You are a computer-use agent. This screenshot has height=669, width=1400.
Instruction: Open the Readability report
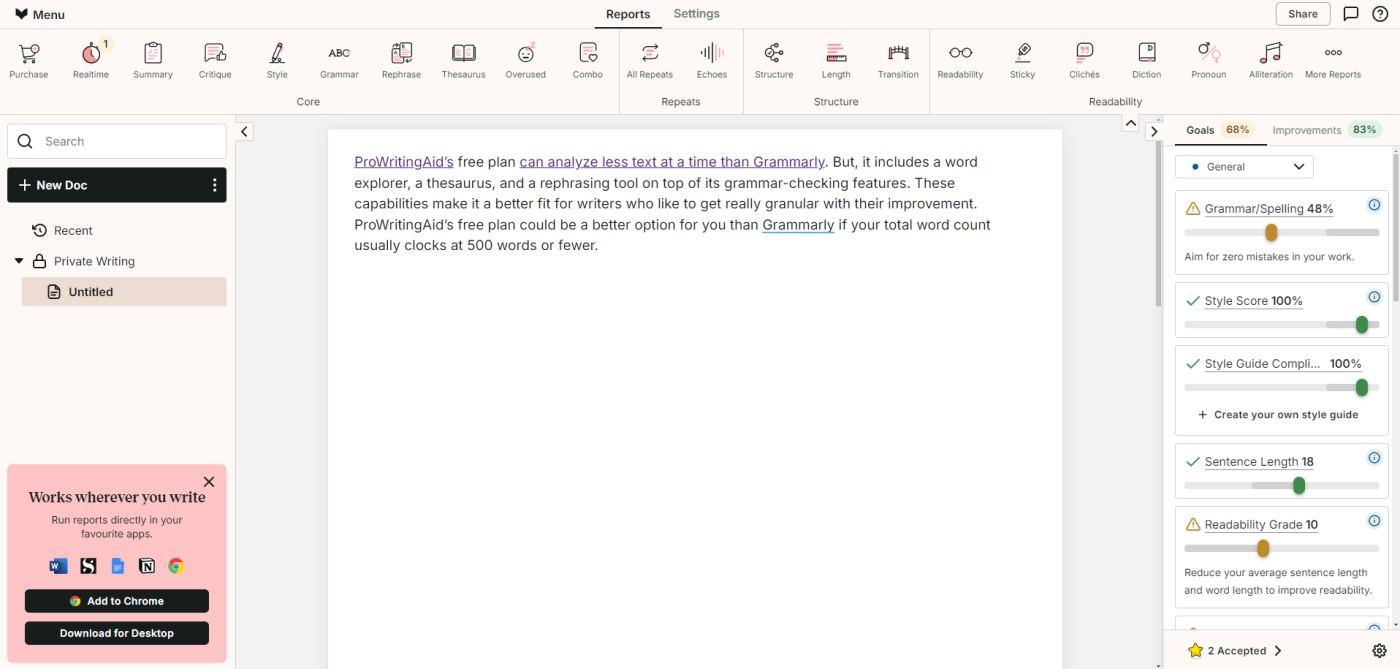960,60
